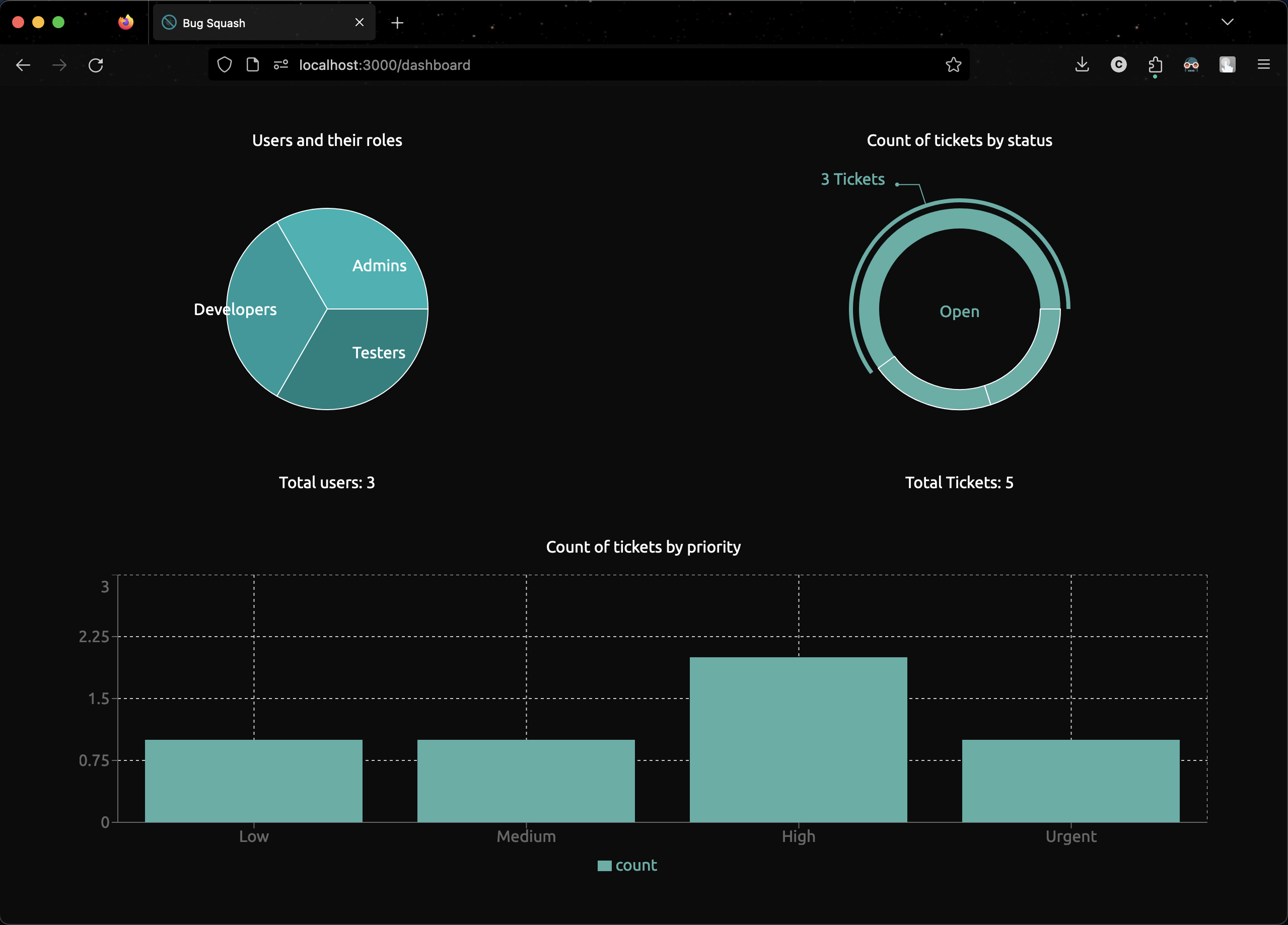The height and width of the screenshot is (925, 1288).
Task: Click the forward navigation arrow
Action: pos(59,65)
